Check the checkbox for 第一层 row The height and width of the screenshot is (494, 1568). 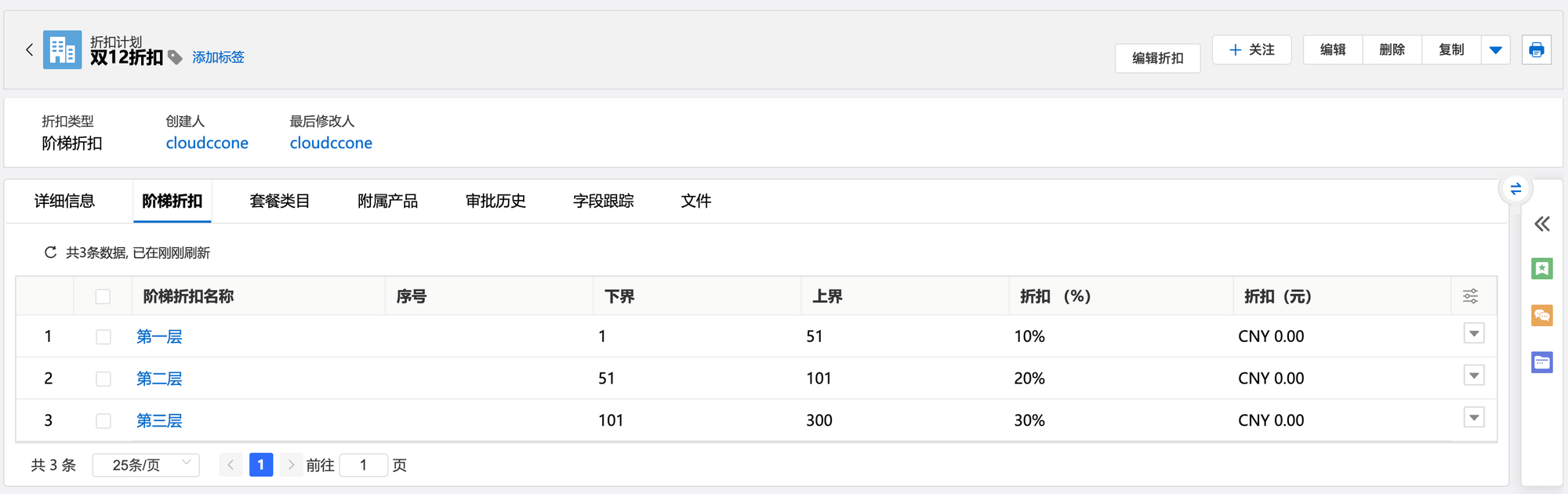103,337
